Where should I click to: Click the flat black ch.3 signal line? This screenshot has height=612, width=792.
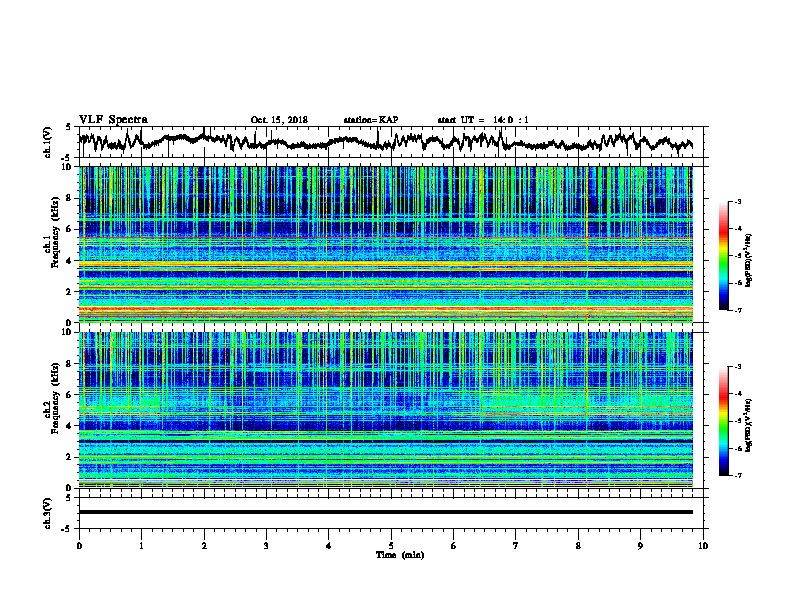tap(386, 512)
